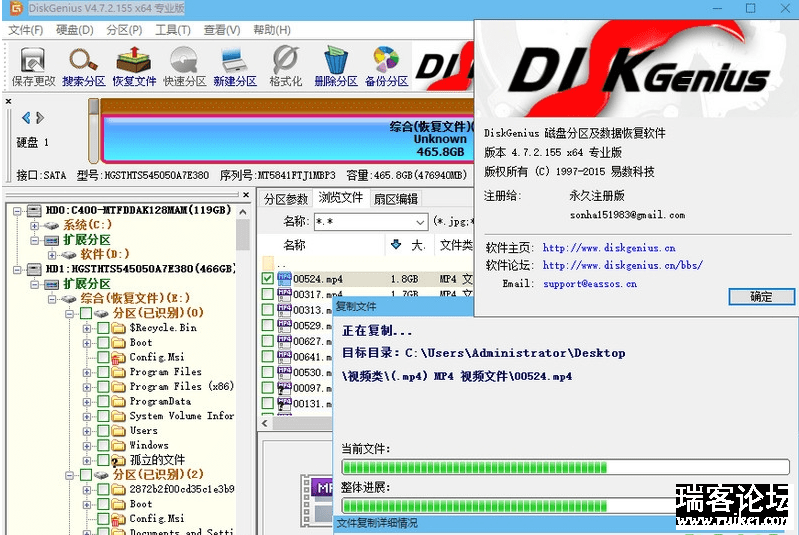Screen dimensions: 799x535
Task: Tick the 分区(已识别)(2) checkbox
Action: pyautogui.click(x=86, y=475)
